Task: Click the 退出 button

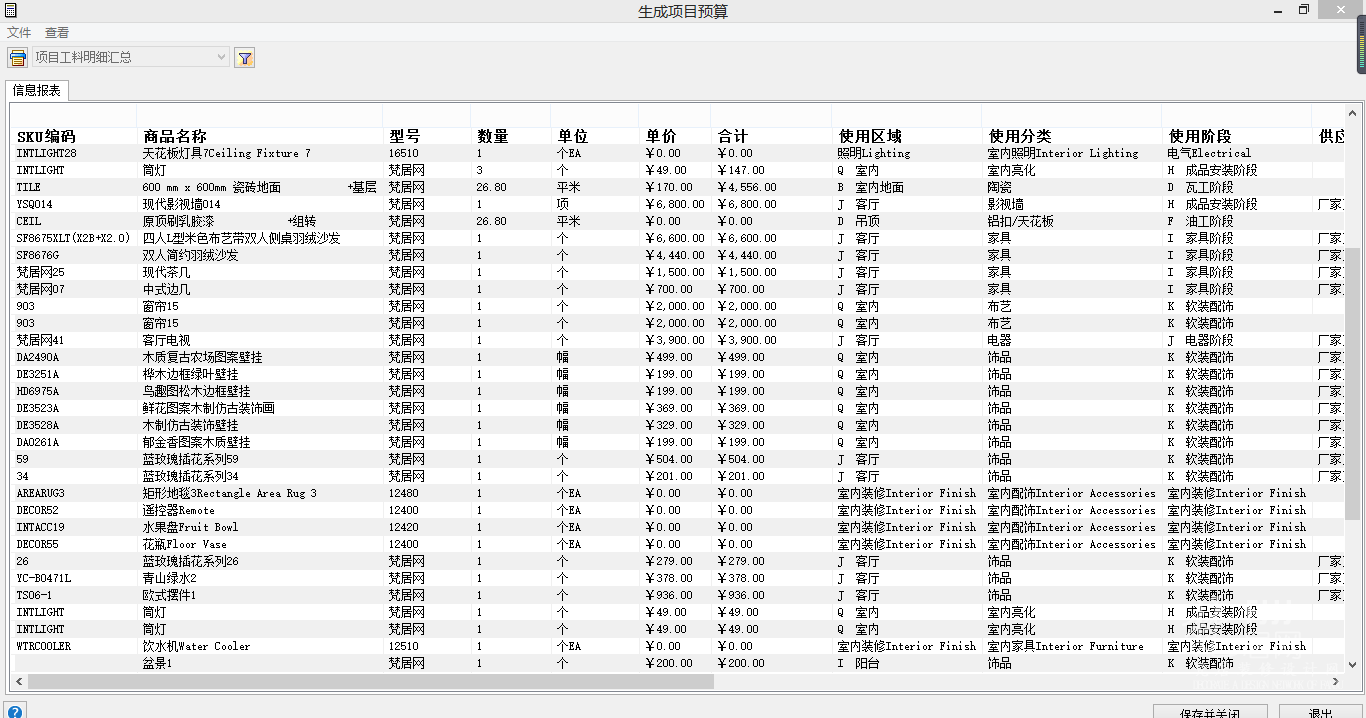Action: (1320, 713)
